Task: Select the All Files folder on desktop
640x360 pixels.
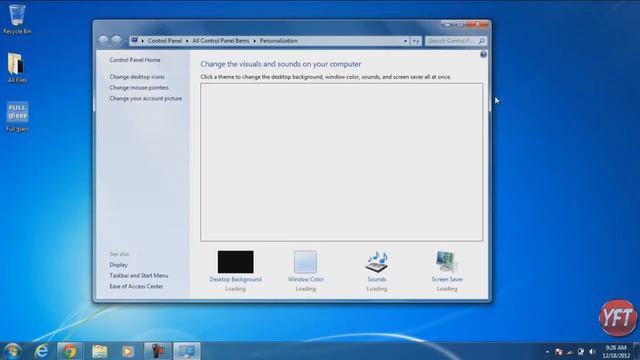Action: 17,67
